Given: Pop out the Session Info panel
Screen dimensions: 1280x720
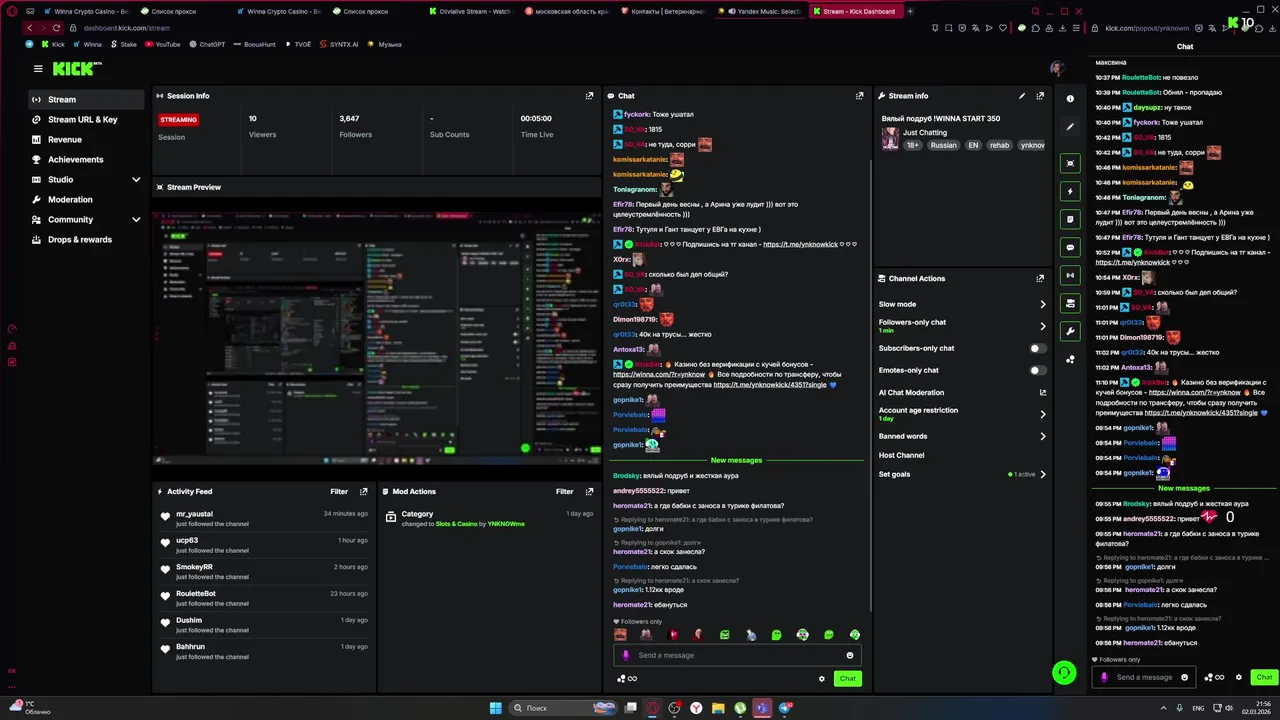Looking at the screenshot, I should pyautogui.click(x=589, y=96).
